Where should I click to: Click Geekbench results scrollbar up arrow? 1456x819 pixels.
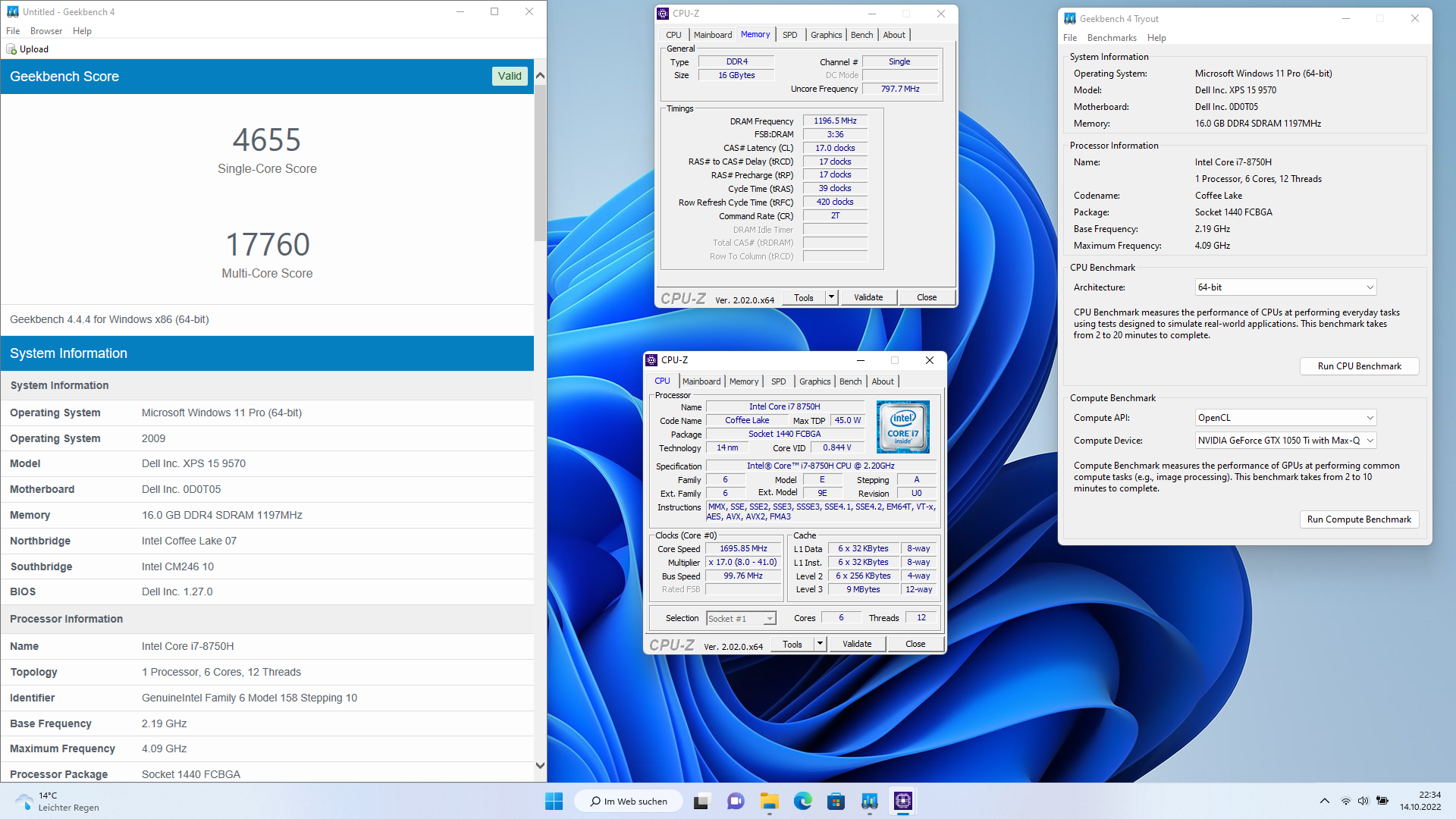[x=540, y=75]
